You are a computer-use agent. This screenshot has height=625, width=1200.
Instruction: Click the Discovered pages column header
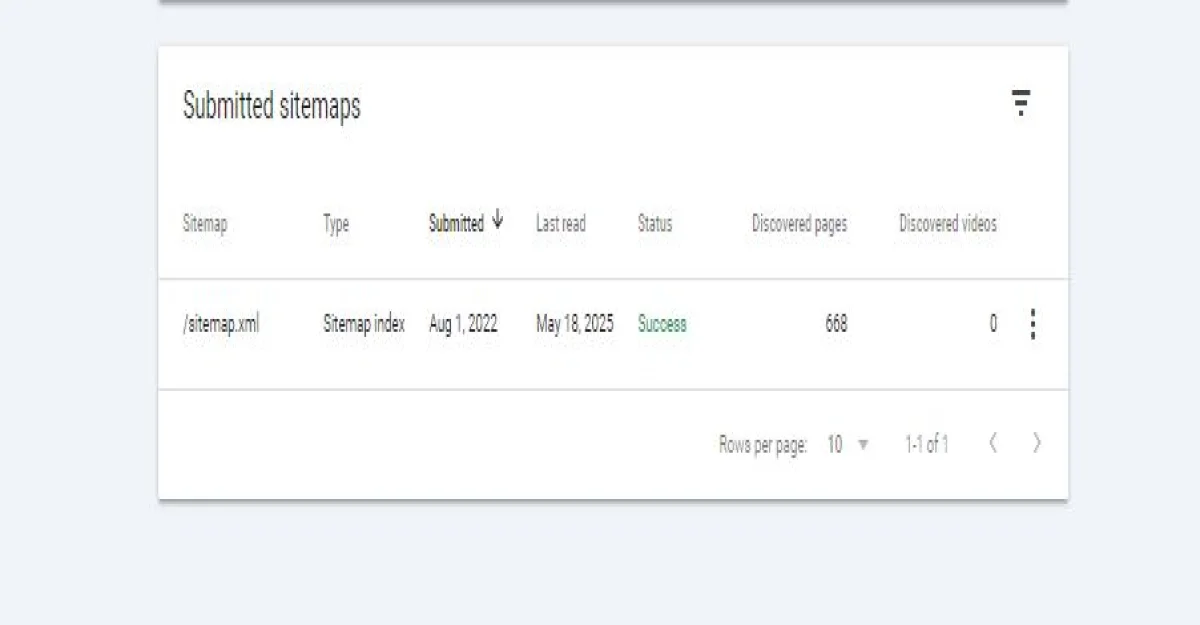[799, 224]
